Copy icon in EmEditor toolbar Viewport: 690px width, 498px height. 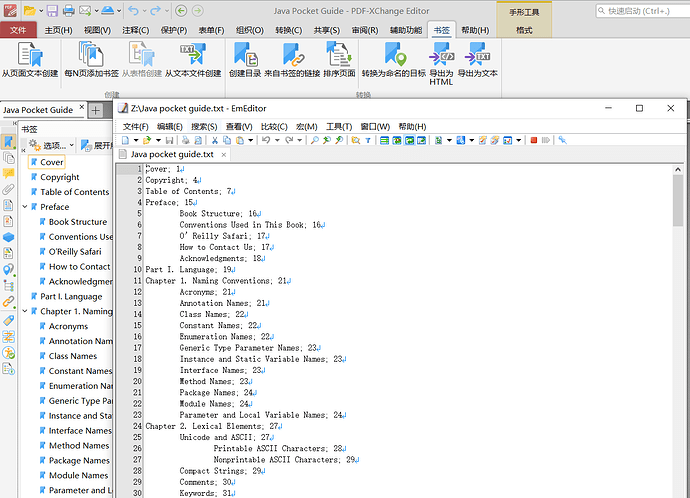click(227, 140)
